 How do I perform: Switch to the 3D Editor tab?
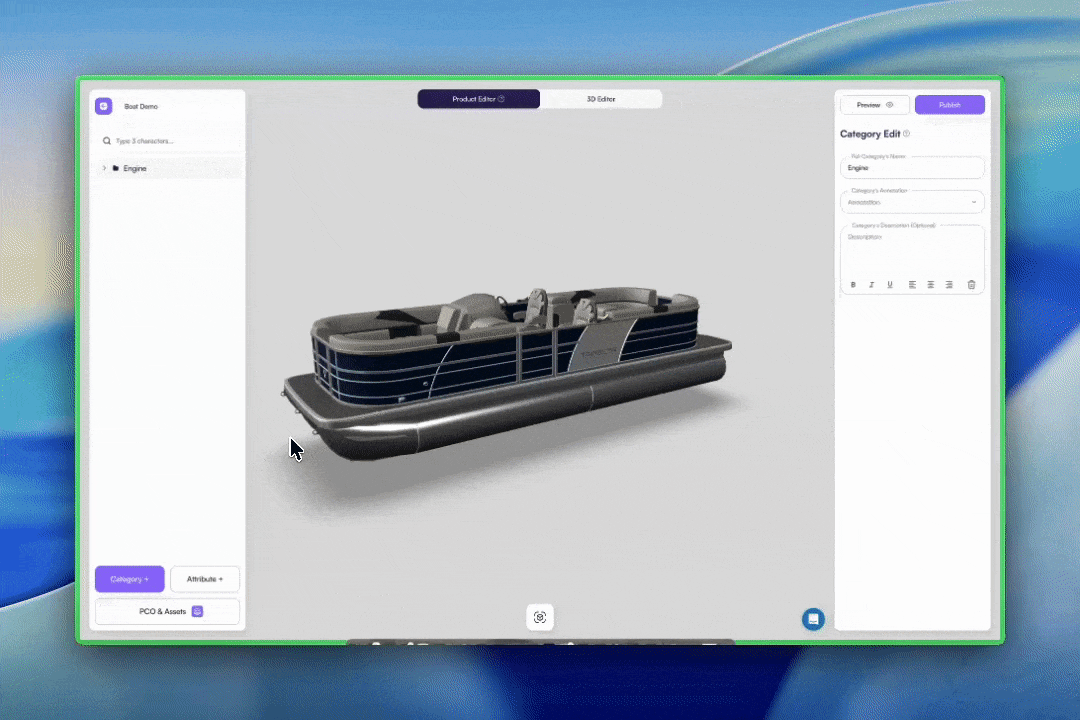pos(601,99)
